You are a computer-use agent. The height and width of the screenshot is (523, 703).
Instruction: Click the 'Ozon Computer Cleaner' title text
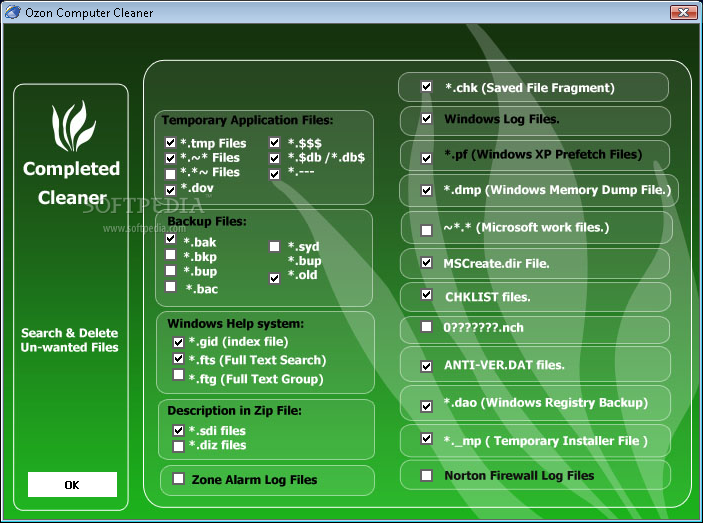pyautogui.click(x=89, y=13)
